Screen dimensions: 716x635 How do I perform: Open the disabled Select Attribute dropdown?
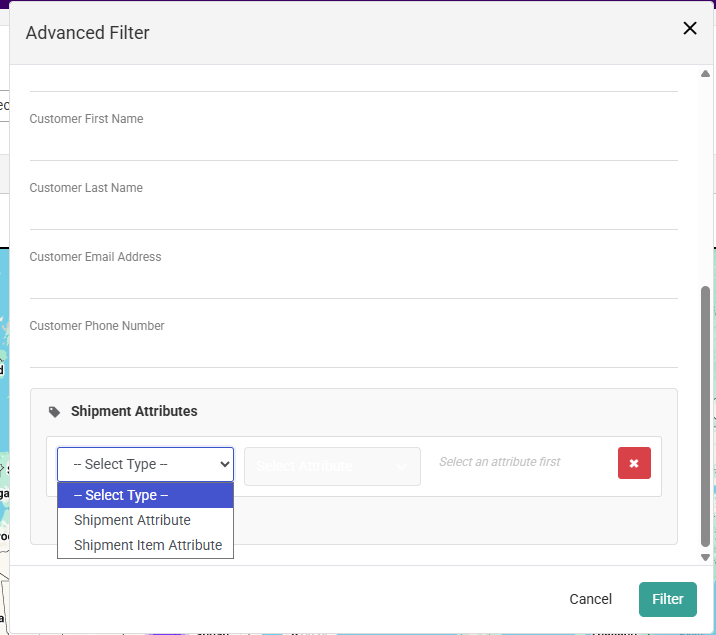tap(332, 466)
